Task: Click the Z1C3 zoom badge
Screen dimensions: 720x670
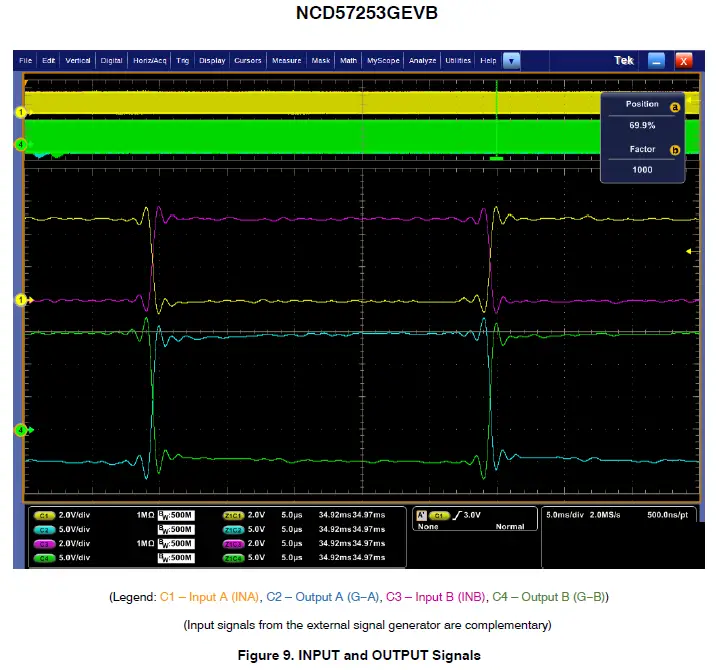Action: [x=233, y=544]
